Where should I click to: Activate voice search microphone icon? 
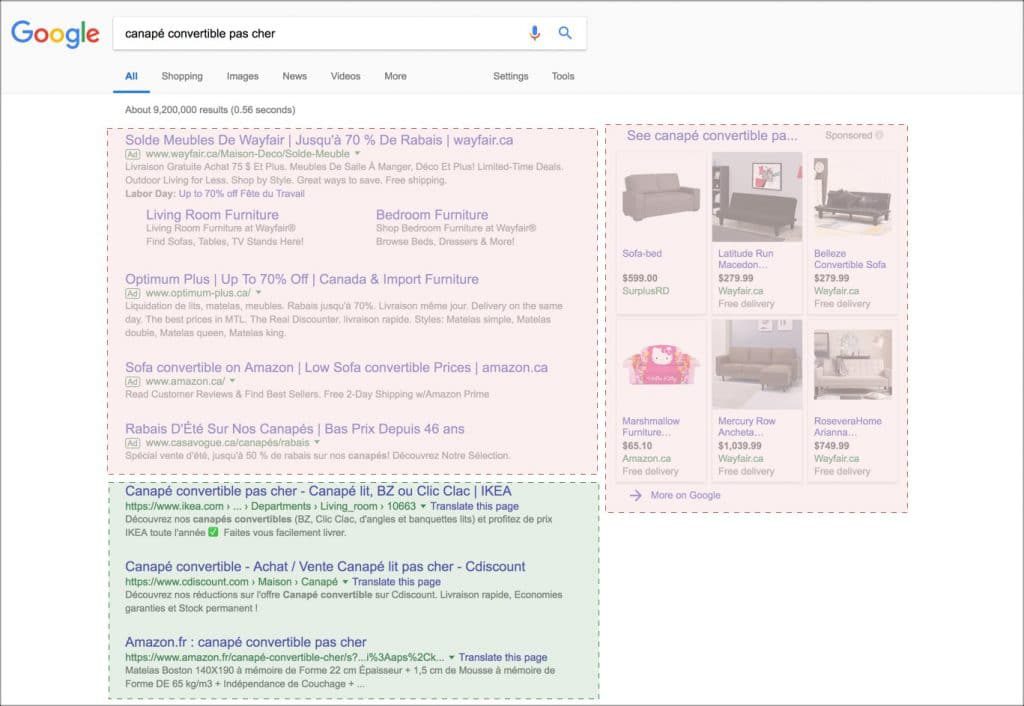(535, 33)
